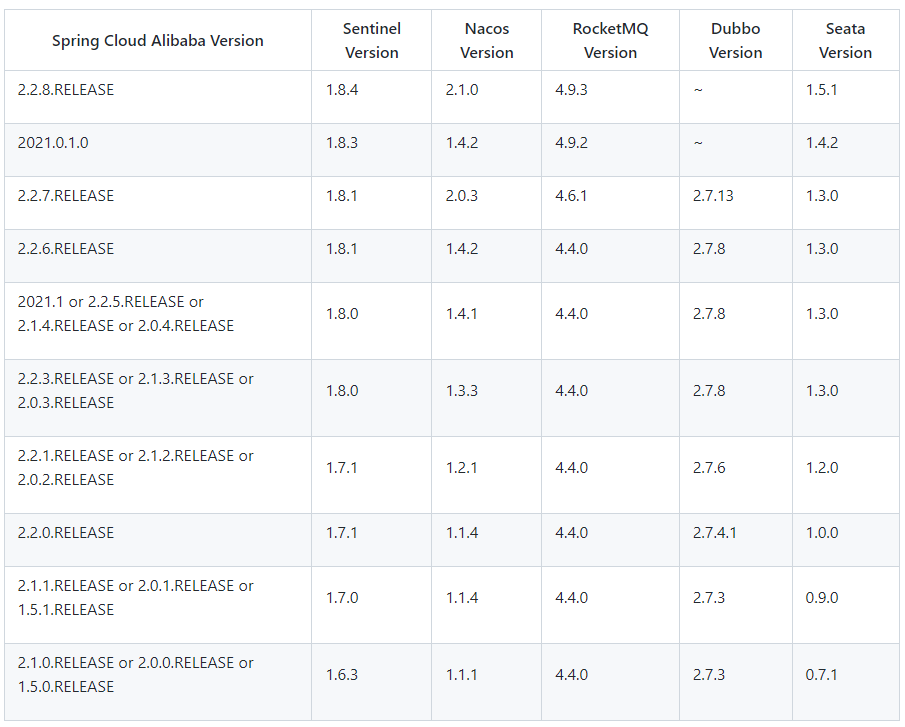
Task: Click Sentinel '1.8.1' in 2.2.7.RELEASE row
Action: [342, 196]
